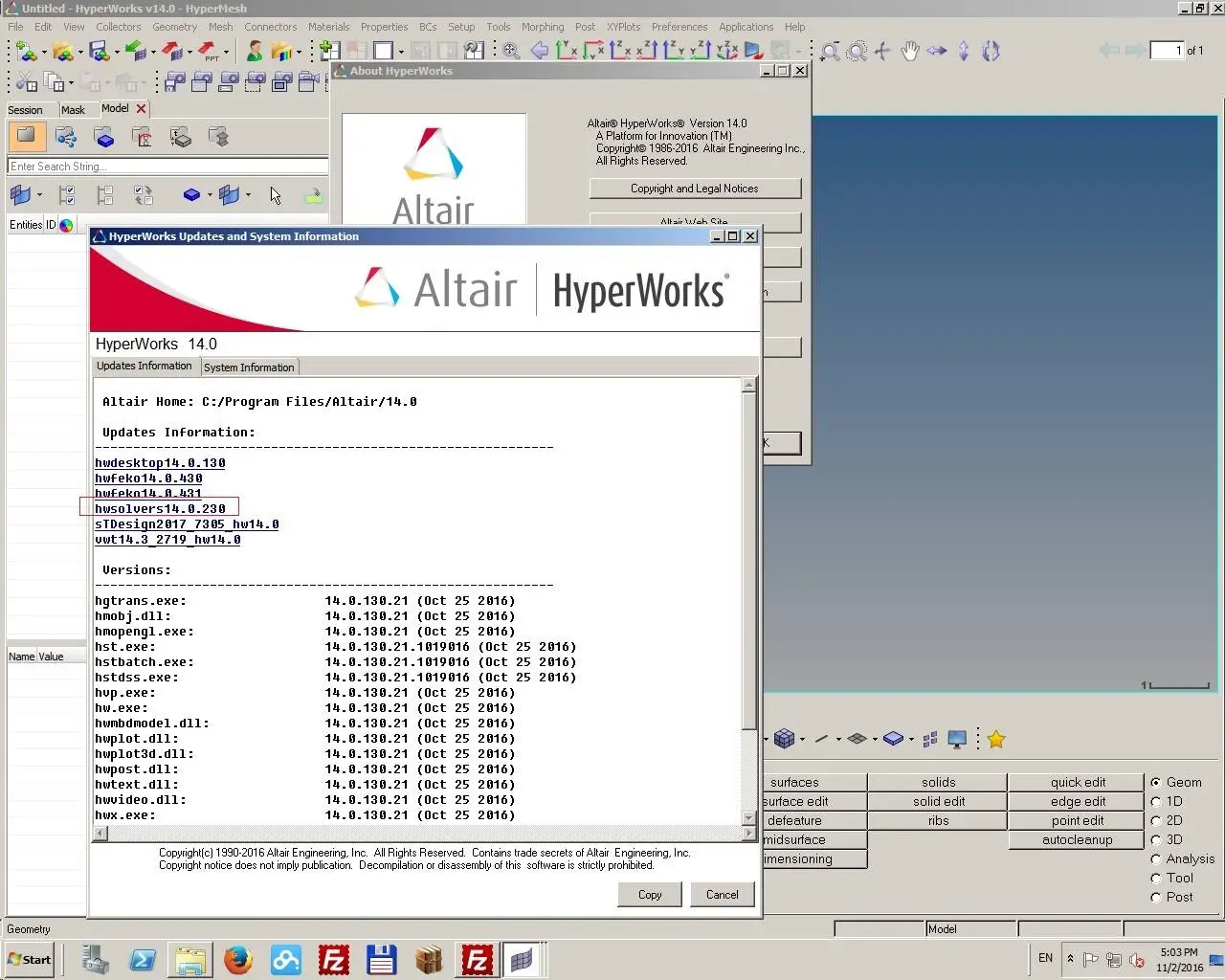Switch to the Mask browser tab
The height and width of the screenshot is (980, 1225).
[73, 110]
